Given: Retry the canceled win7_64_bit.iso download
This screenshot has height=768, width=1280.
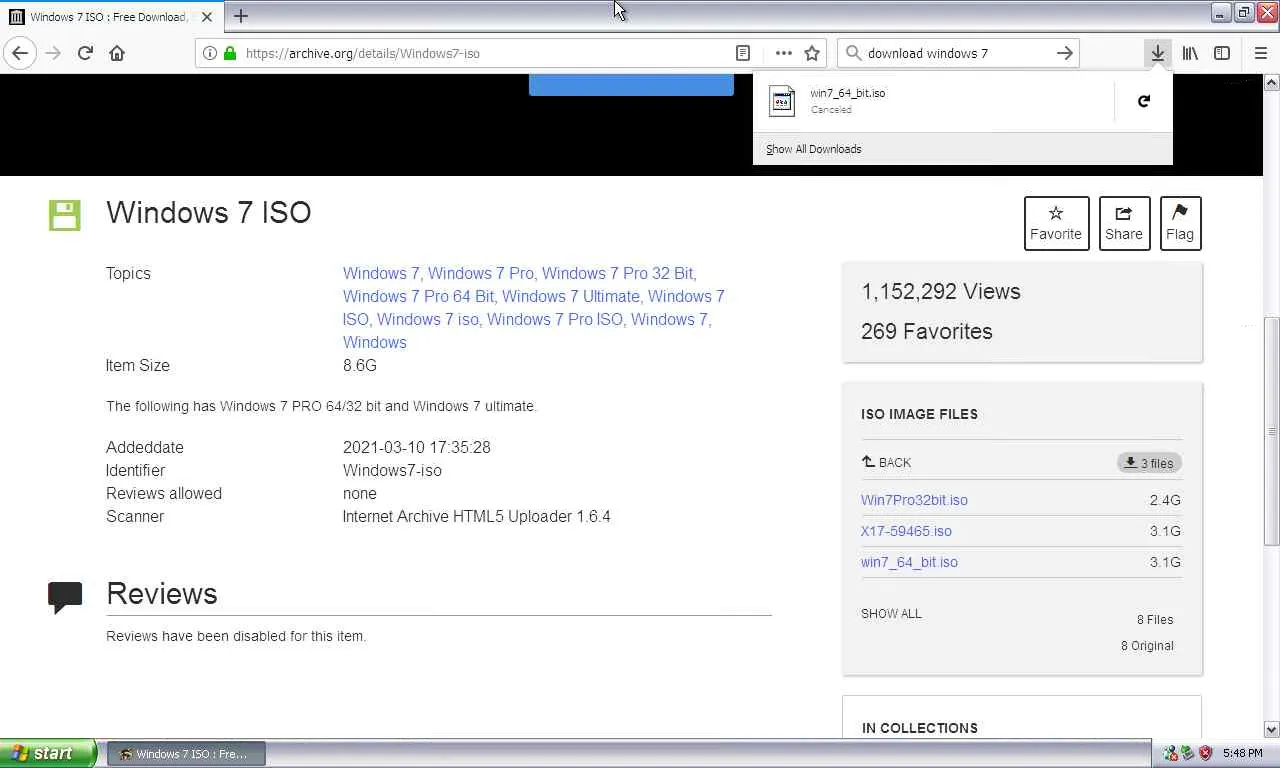Looking at the screenshot, I should tap(1144, 101).
